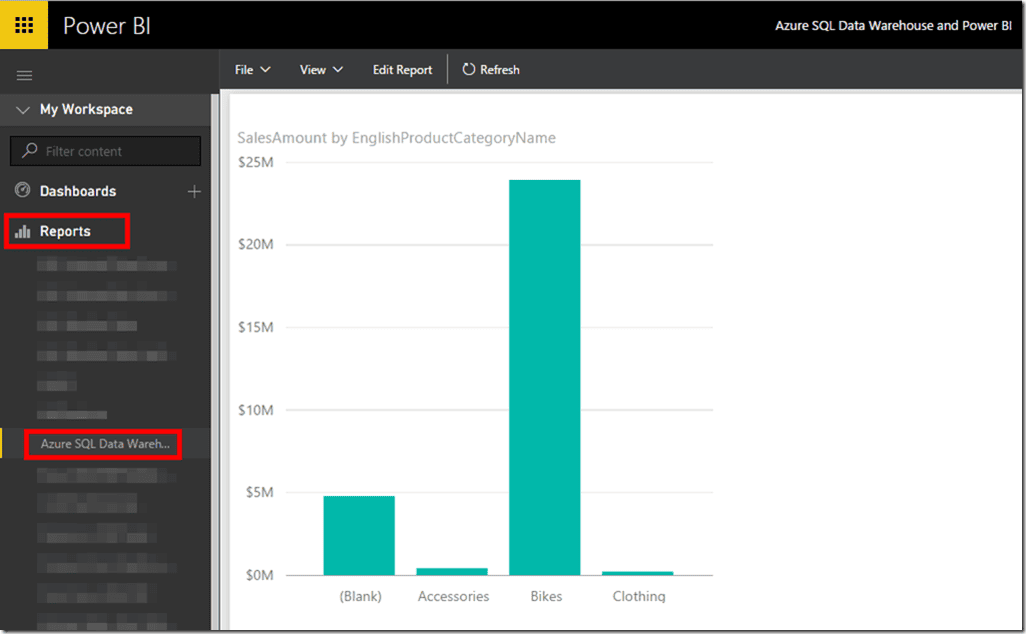
Task: Click the report title Azure SQL Data Warehouse
Action: tap(893, 25)
